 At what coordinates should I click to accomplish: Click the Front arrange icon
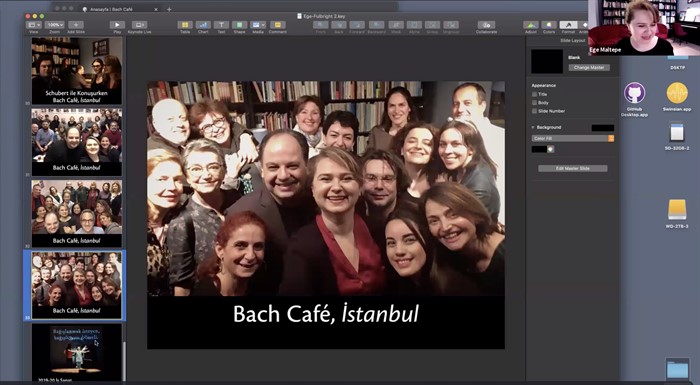pos(321,25)
